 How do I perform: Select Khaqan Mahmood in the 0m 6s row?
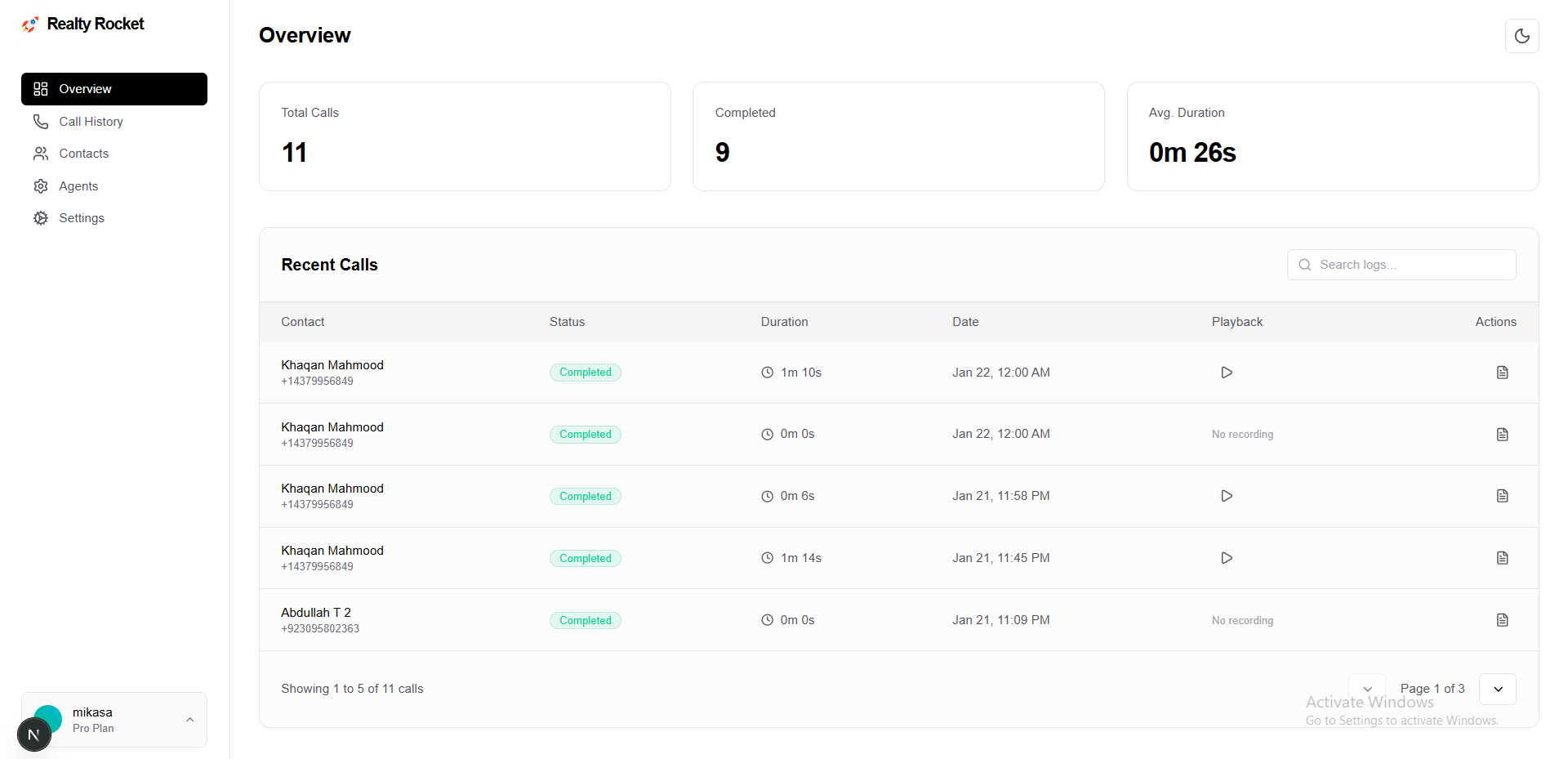click(332, 489)
